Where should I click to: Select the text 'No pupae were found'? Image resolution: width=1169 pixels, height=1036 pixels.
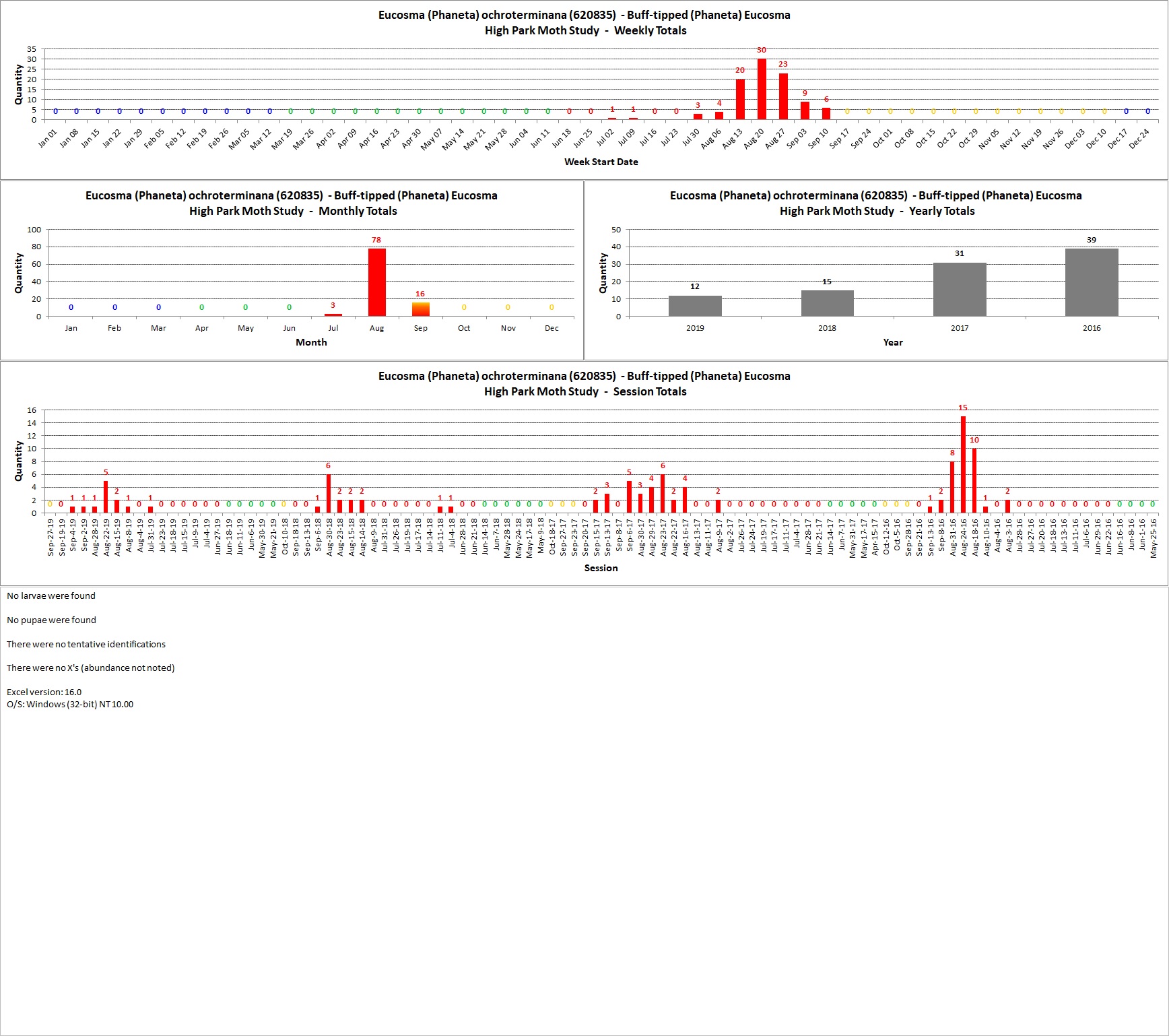coord(51,620)
